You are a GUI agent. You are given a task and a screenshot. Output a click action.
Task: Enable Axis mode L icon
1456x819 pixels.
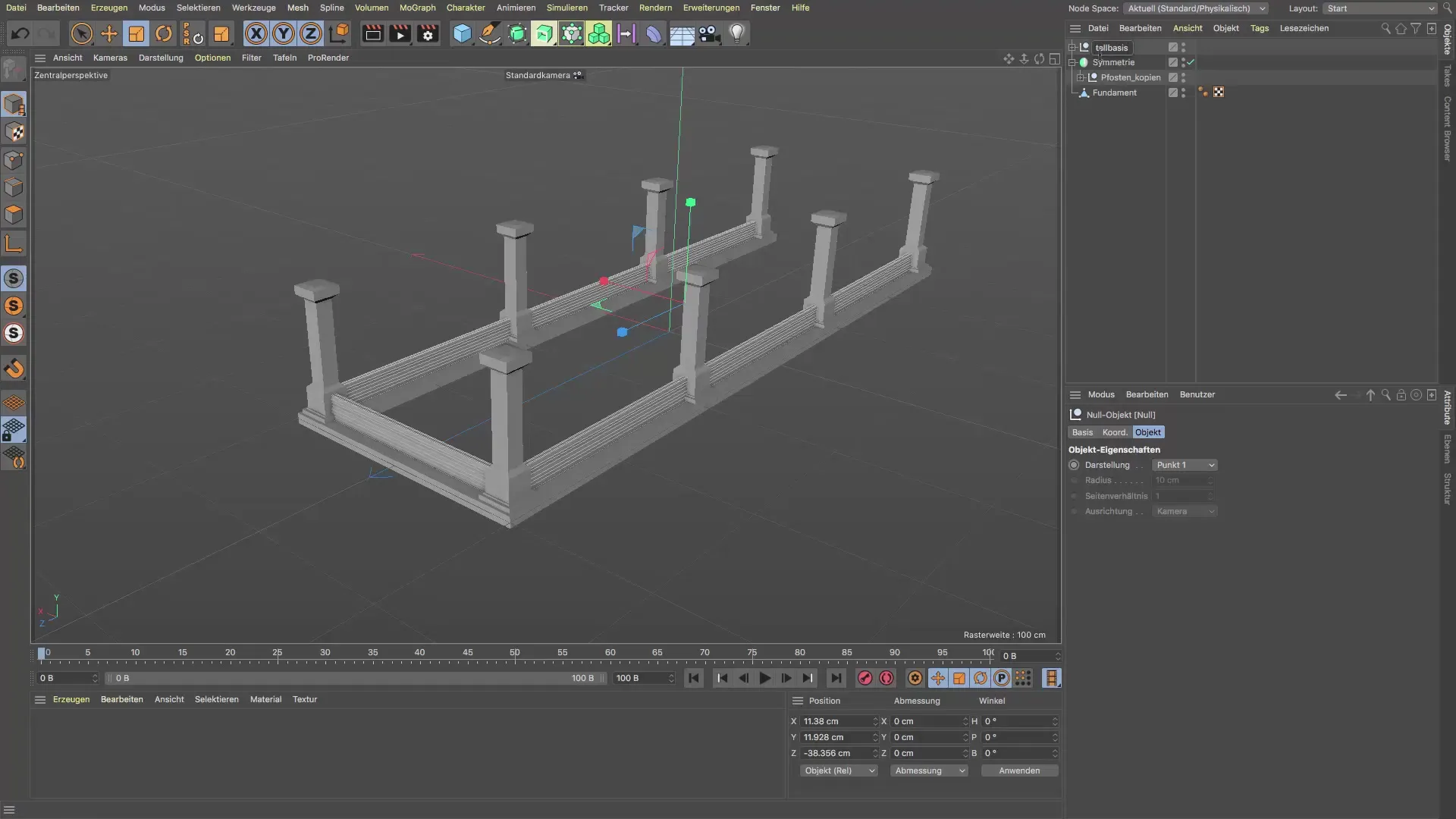(x=14, y=243)
